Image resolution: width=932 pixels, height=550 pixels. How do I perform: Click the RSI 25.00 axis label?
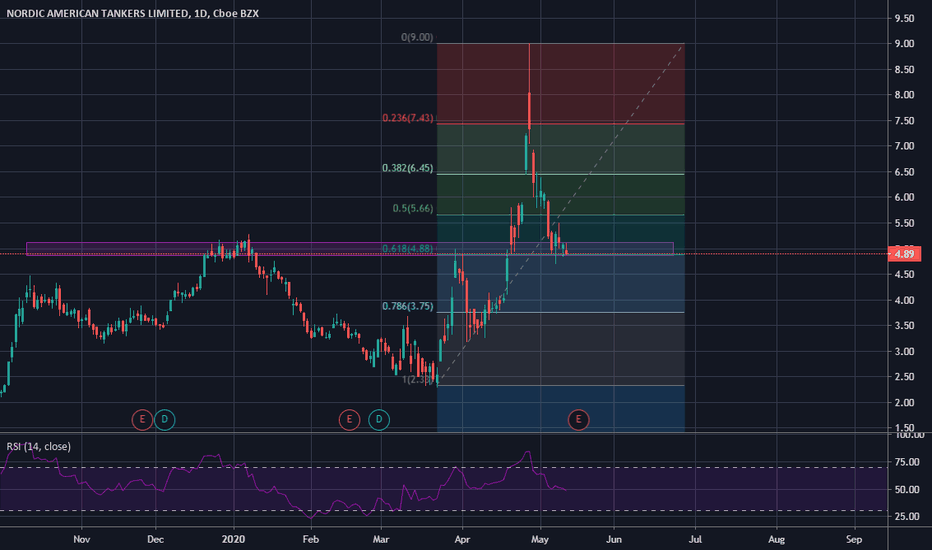(x=906, y=516)
